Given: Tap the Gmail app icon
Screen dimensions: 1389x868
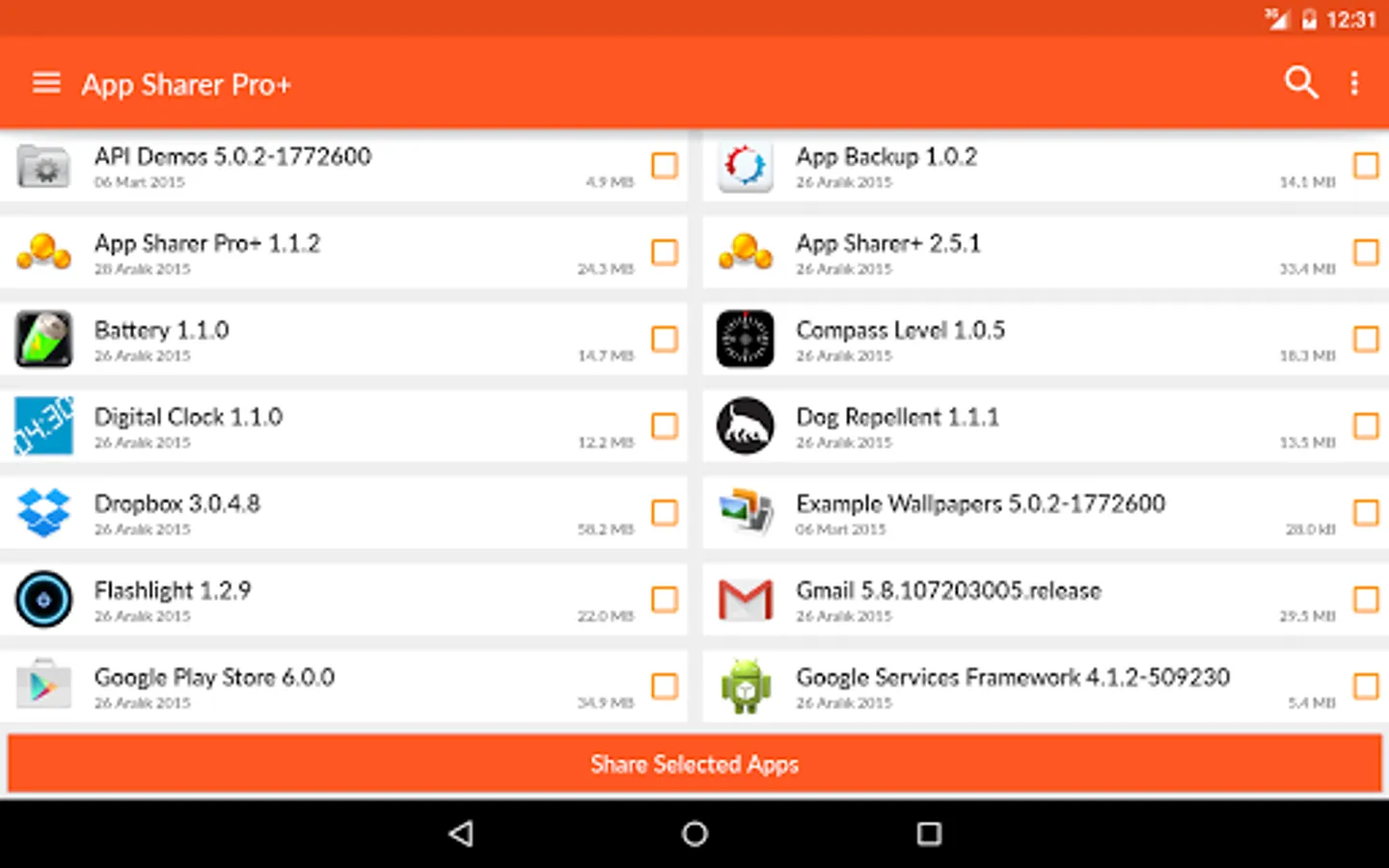Looking at the screenshot, I should click(x=745, y=600).
